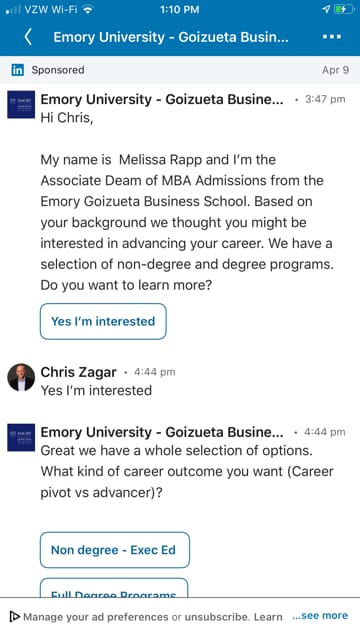Tap the LinkedIn logo beside Sponsored
The width and height of the screenshot is (360, 640).
pos(18,70)
